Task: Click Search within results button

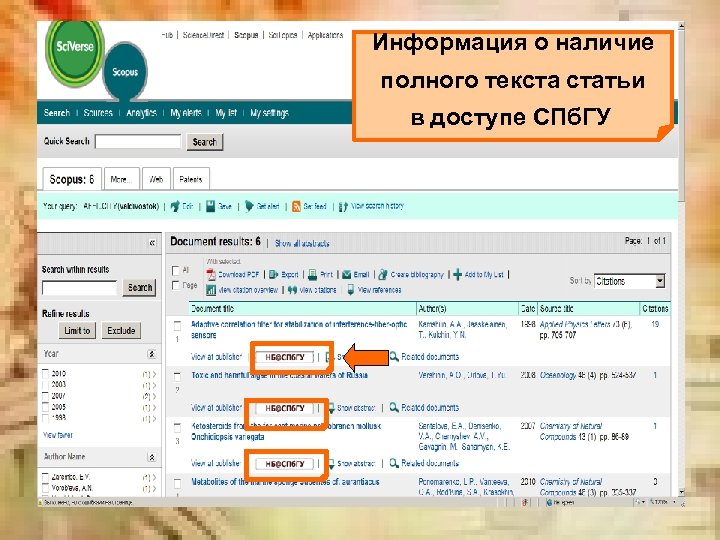Action: pyautogui.click(x=140, y=288)
